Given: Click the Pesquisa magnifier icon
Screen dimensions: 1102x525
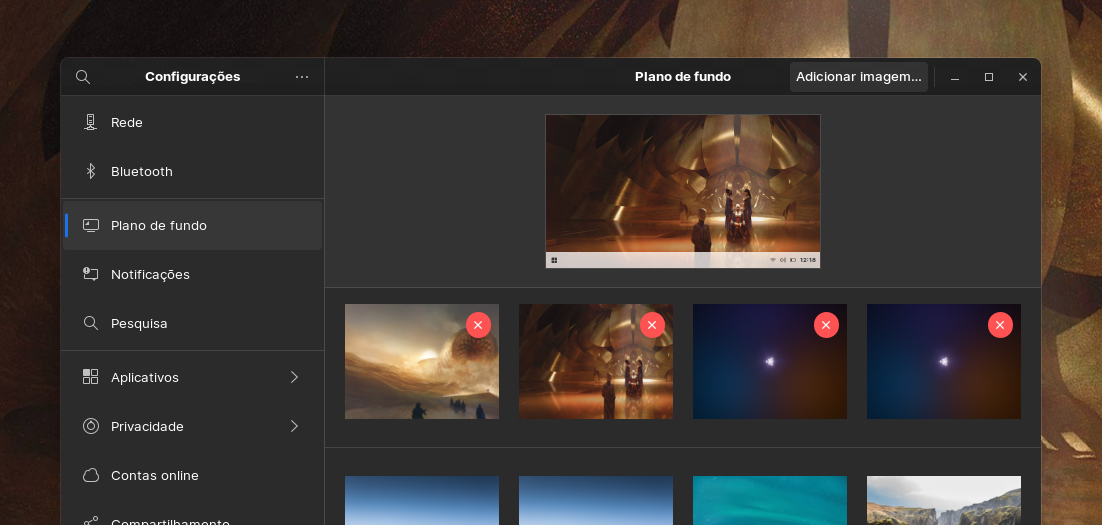Looking at the screenshot, I should (91, 323).
